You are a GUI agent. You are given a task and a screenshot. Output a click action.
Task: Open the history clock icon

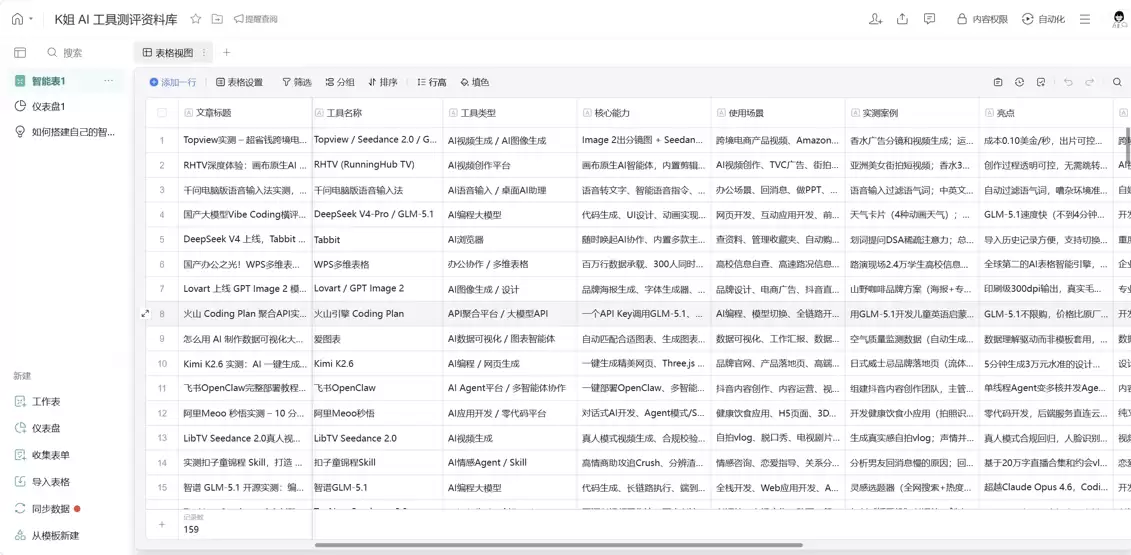(x=1019, y=82)
